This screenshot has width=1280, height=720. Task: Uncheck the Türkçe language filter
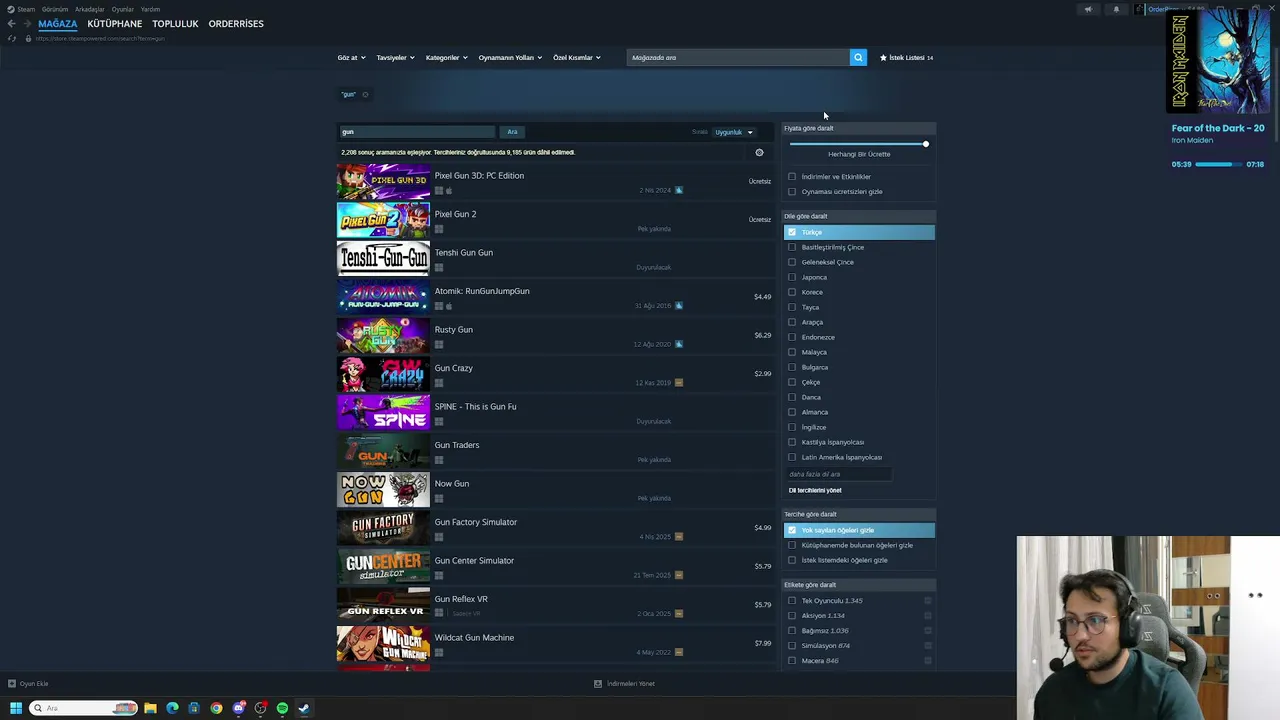792,232
